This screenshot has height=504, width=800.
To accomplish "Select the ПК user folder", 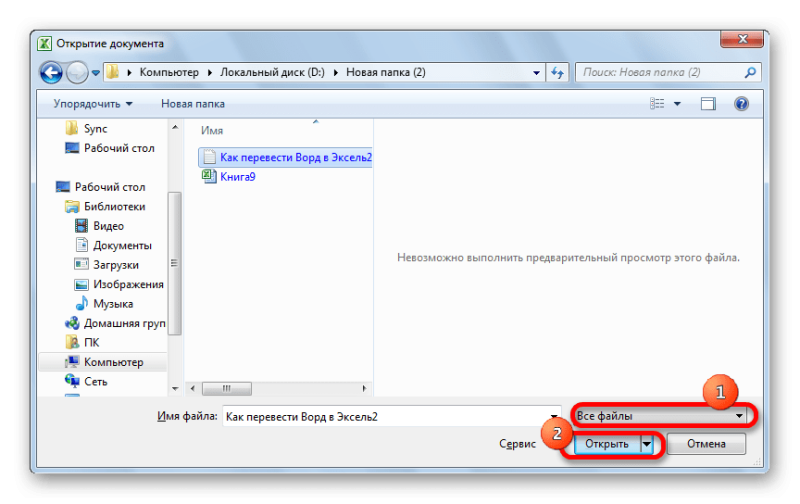I will tap(82, 342).
